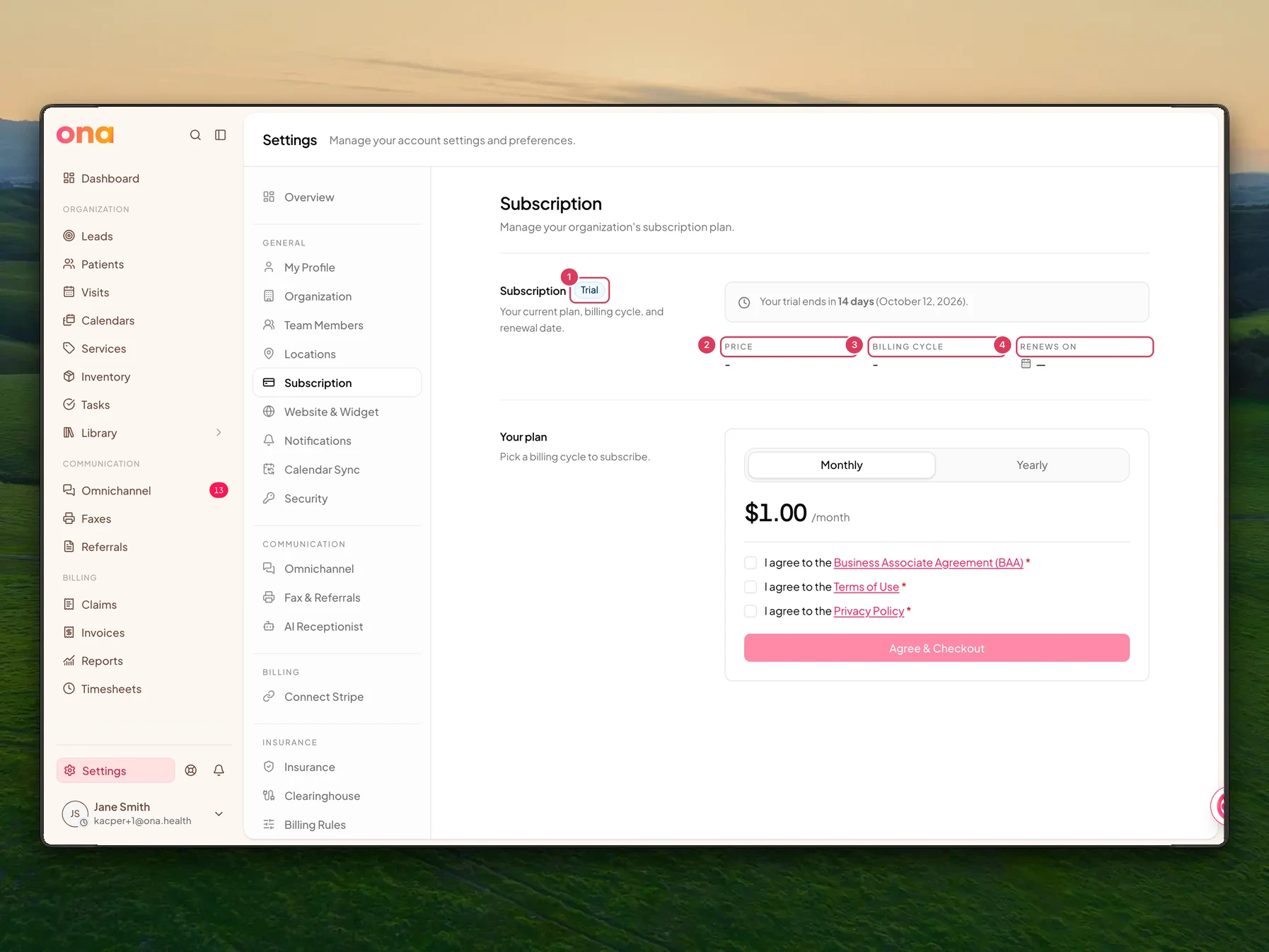The height and width of the screenshot is (952, 1269).
Task: Expand Jane Smith account menu chevron
Action: (x=219, y=814)
